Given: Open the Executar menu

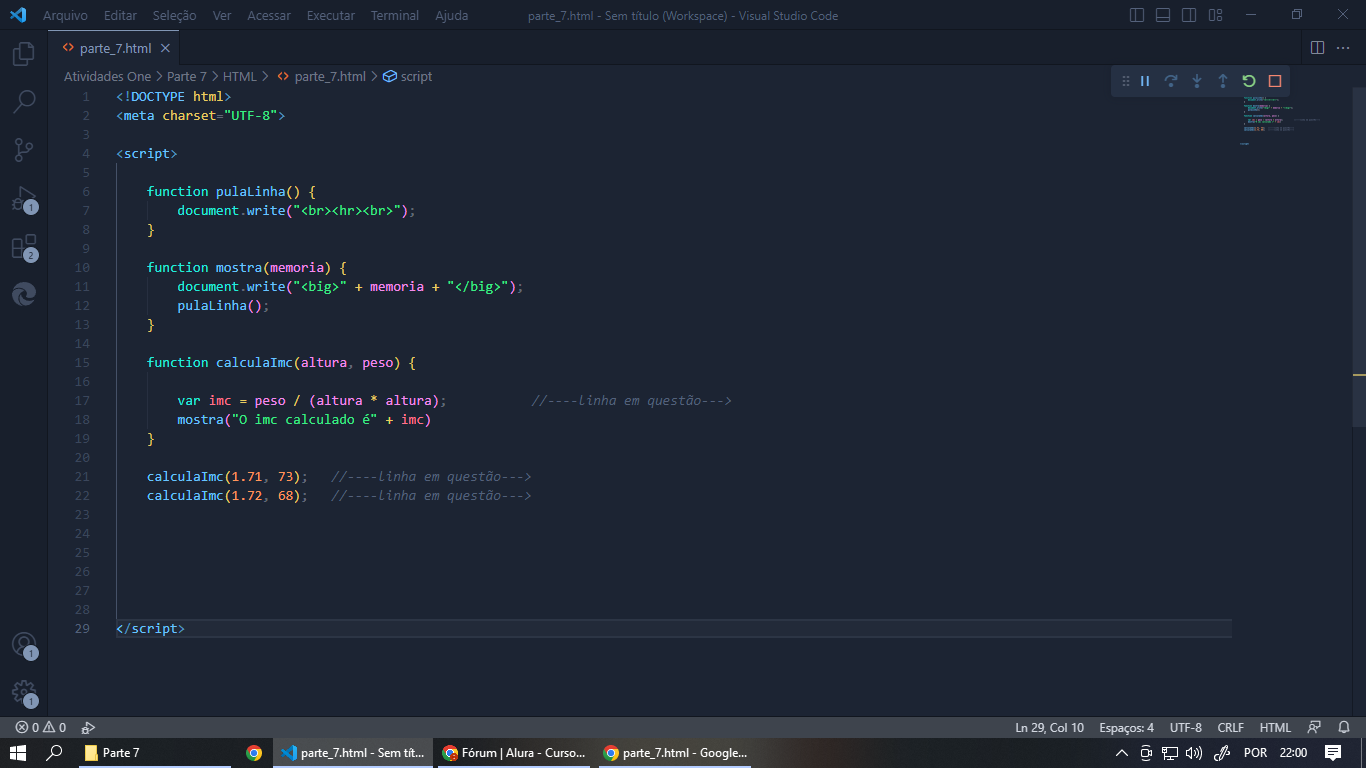Looking at the screenshot, I should coord(331,16).
